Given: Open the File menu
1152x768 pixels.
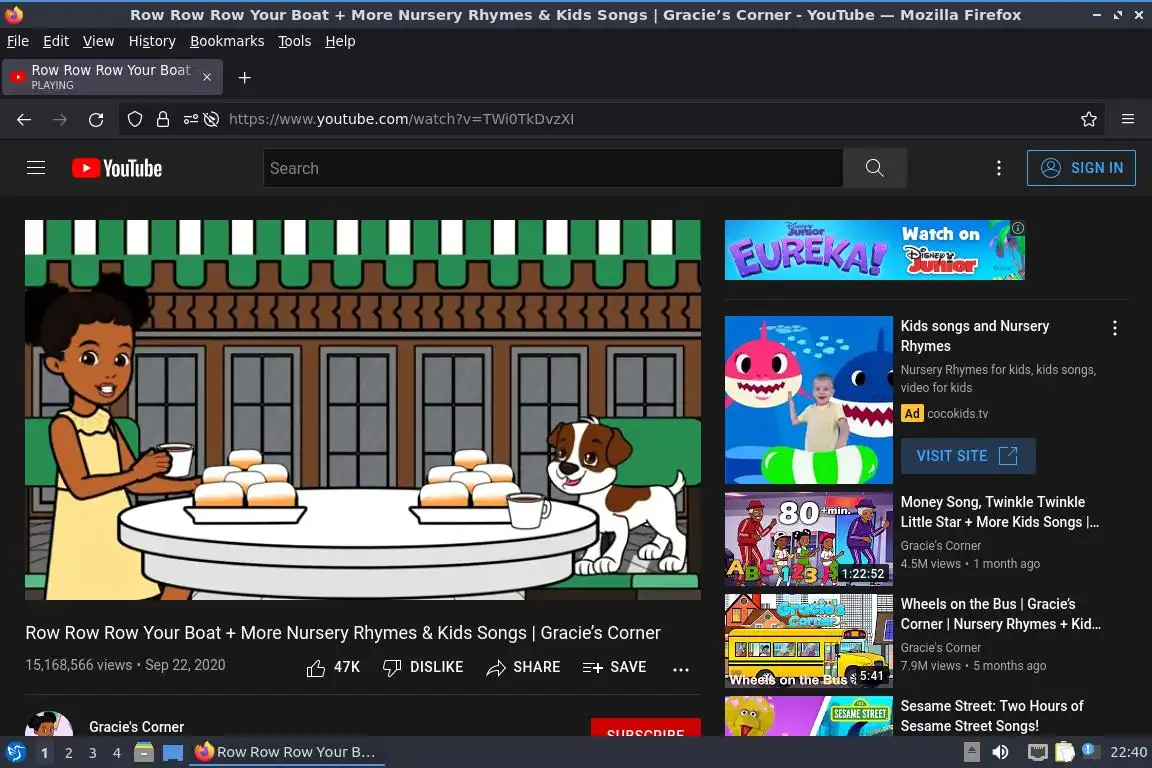Looking at the screenshot, I should coord(18,41).
